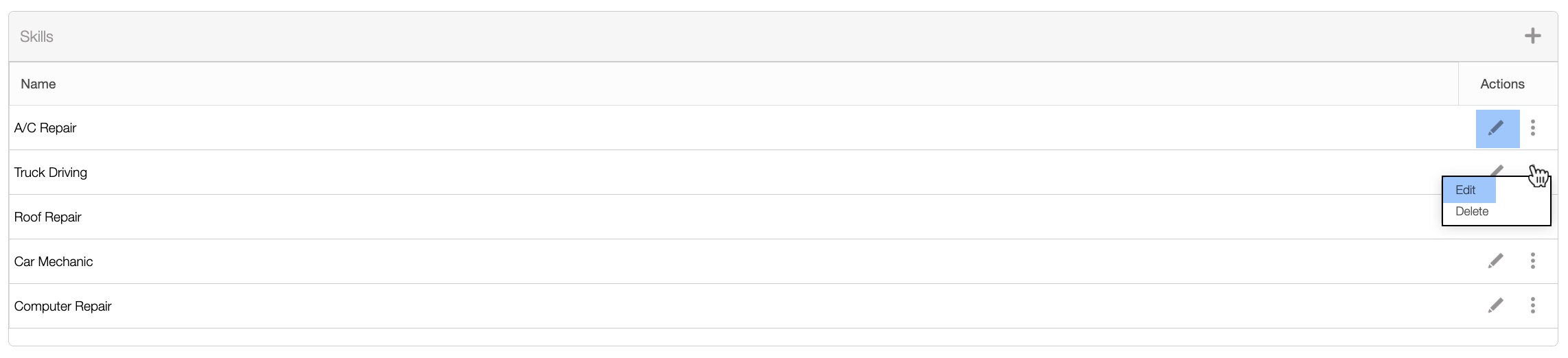Choose Delete from the open context menu
Image resolution: width=1568 pixels, height=358 pixels.
[x=1472, y=211]
